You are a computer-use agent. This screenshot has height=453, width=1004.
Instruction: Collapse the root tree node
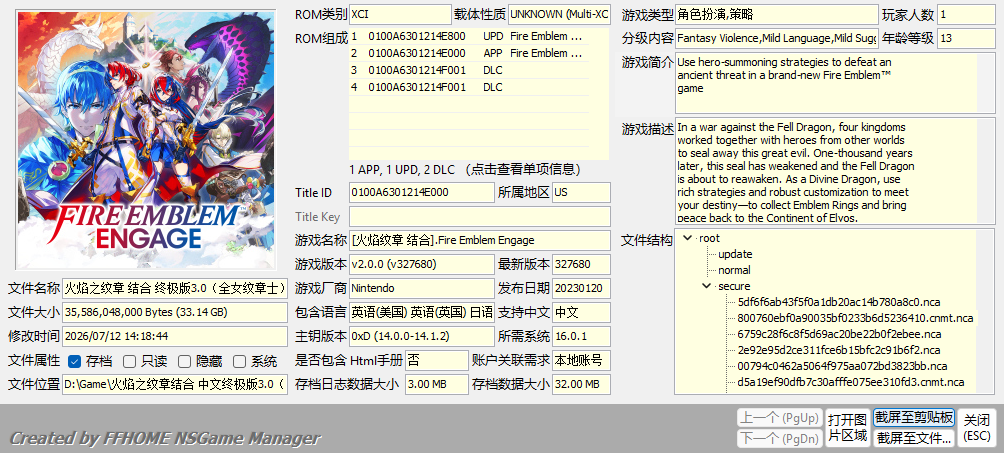[688, 238]
